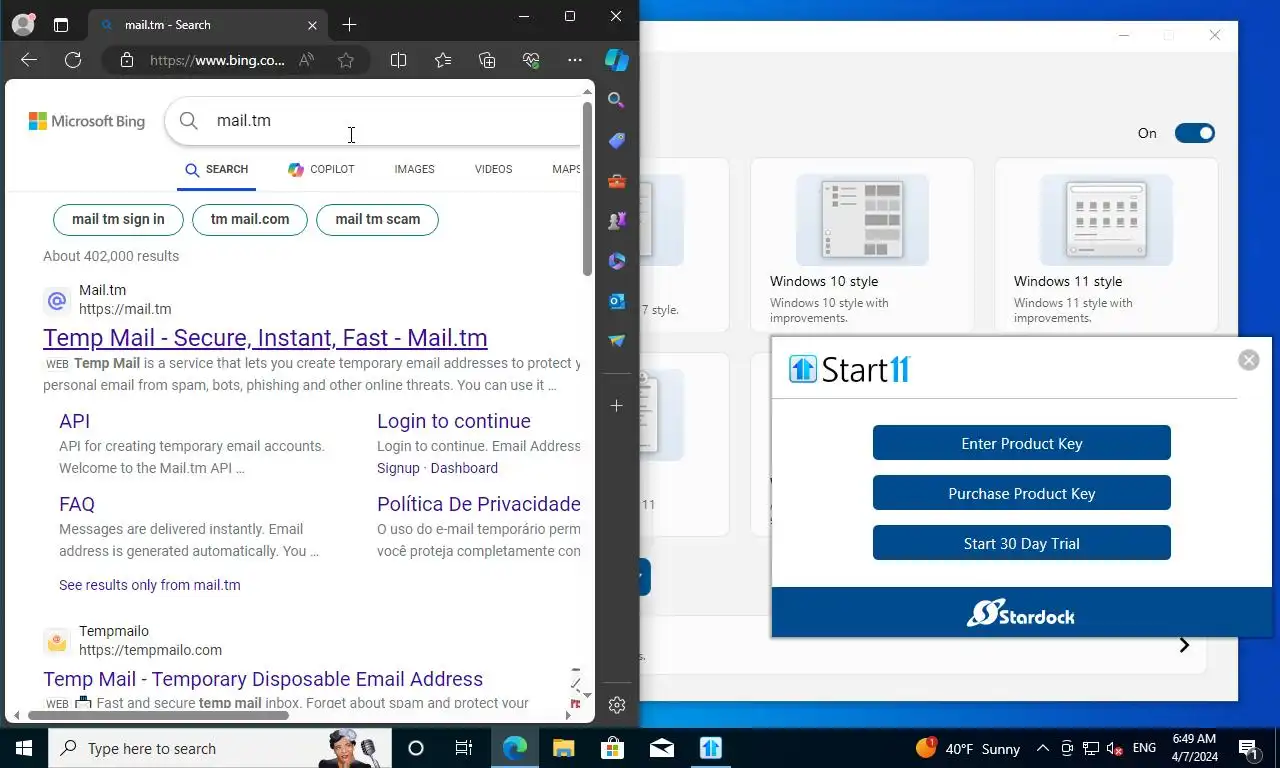Viewport: 1280px width, 768px height.
Task: Open Task View on taskbar
Action: tap(464, 748)
